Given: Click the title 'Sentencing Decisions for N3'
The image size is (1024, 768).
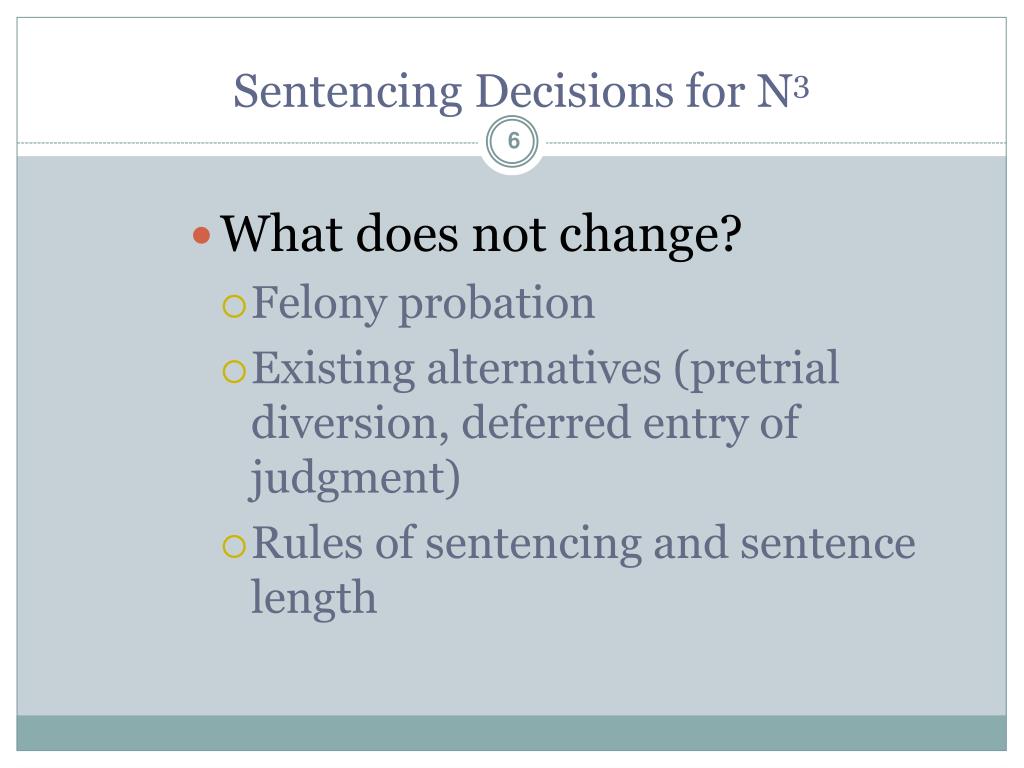Looking at the screenshot, I should (x=521, y=91).
